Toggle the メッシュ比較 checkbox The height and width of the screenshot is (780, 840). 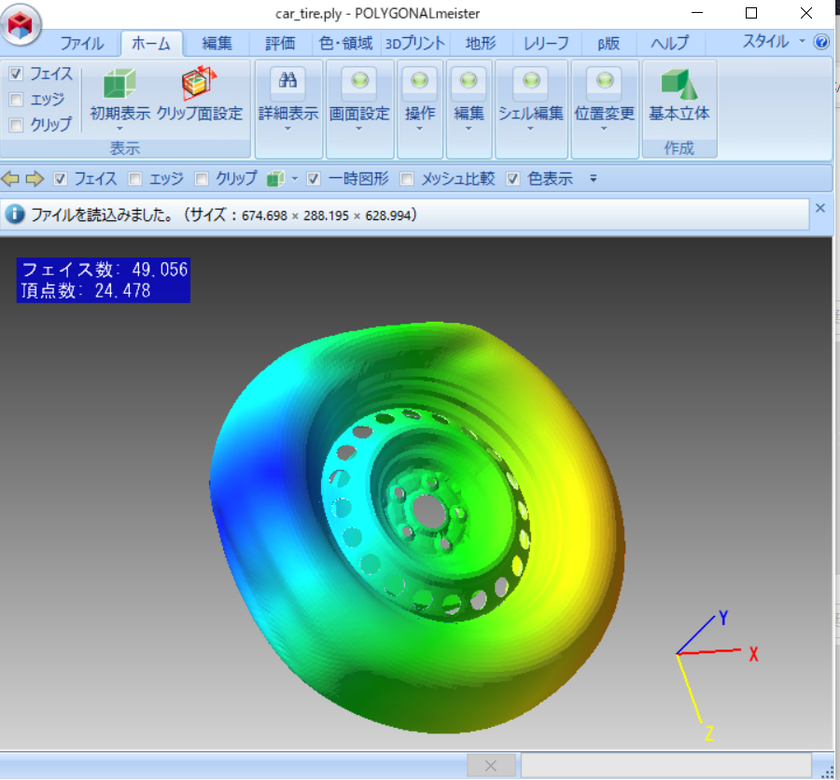[x=407, y=179]
